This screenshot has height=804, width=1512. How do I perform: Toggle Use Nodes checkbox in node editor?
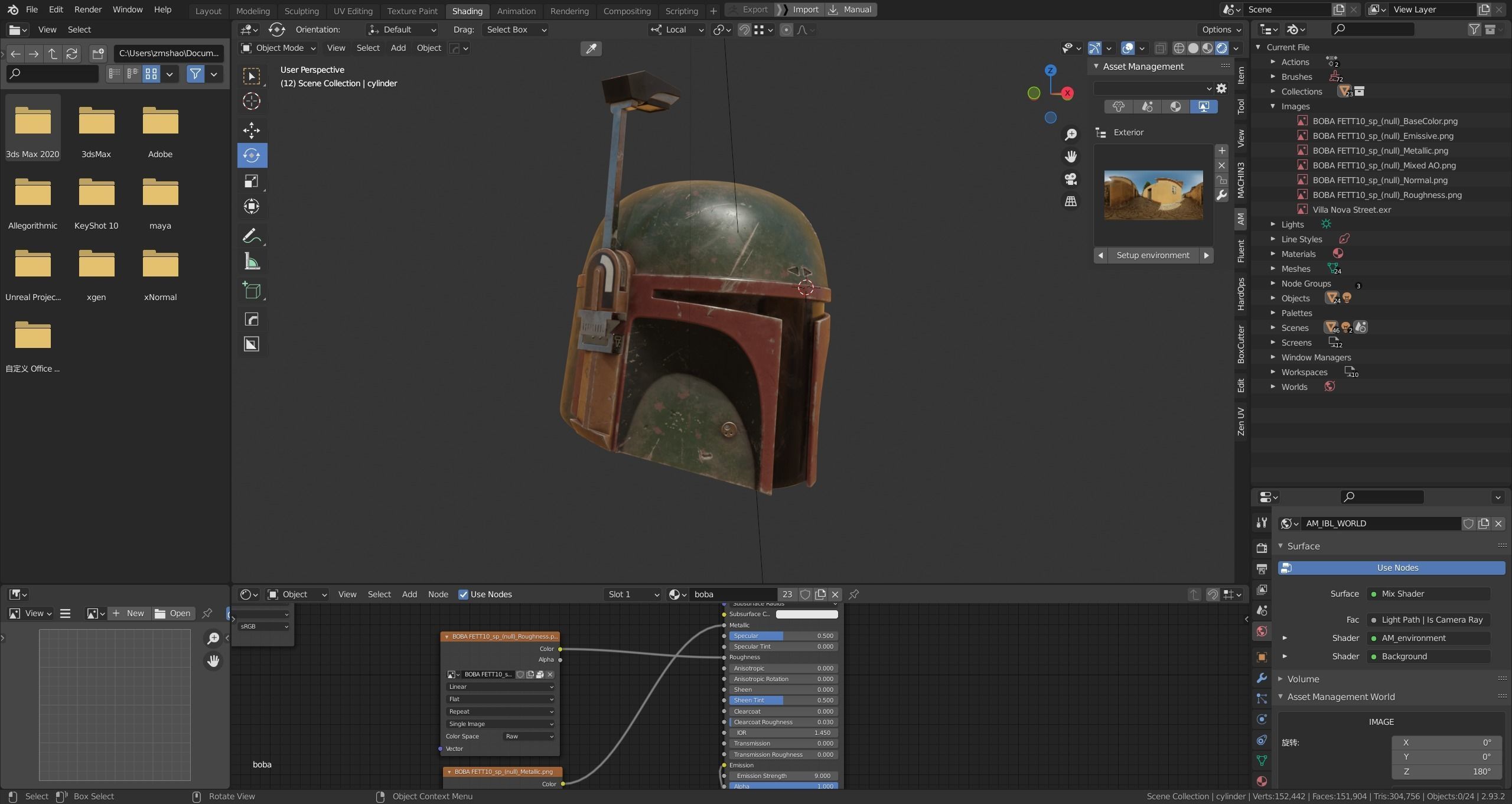(x=464, y=594)
